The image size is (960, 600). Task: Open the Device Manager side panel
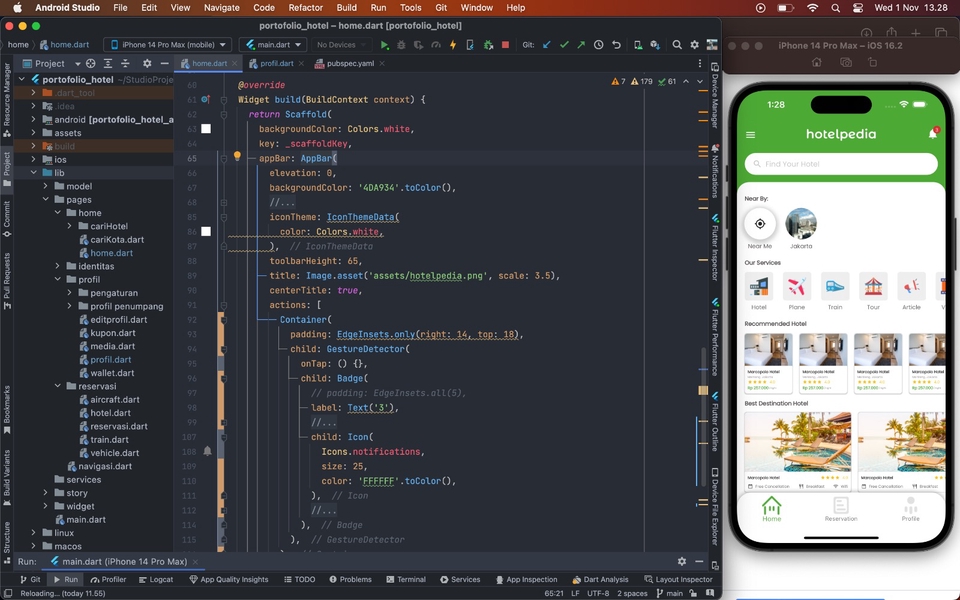[714, 95]
